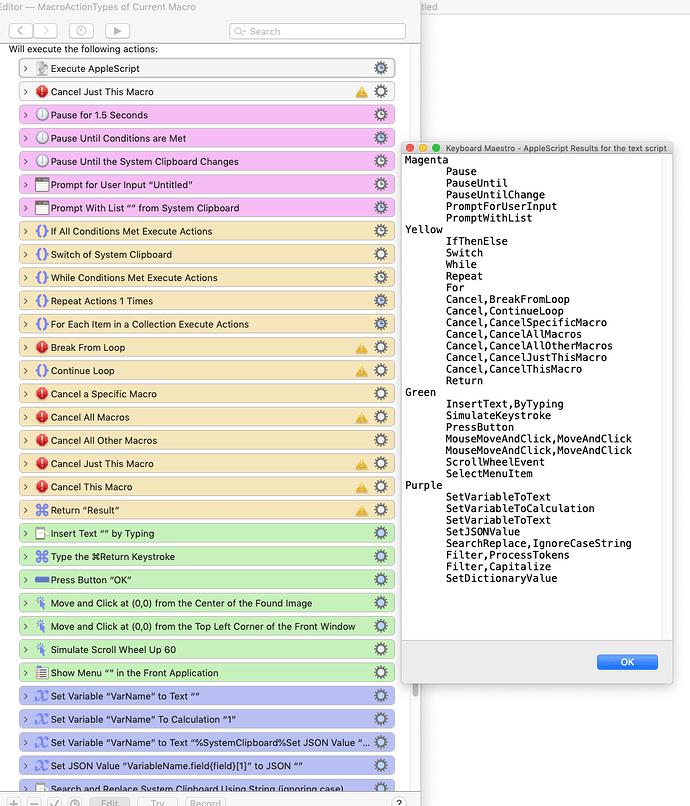Screen dimensions: 690x806
Task: Click the Search field in the editor toolbar
Action: point(317,31)
